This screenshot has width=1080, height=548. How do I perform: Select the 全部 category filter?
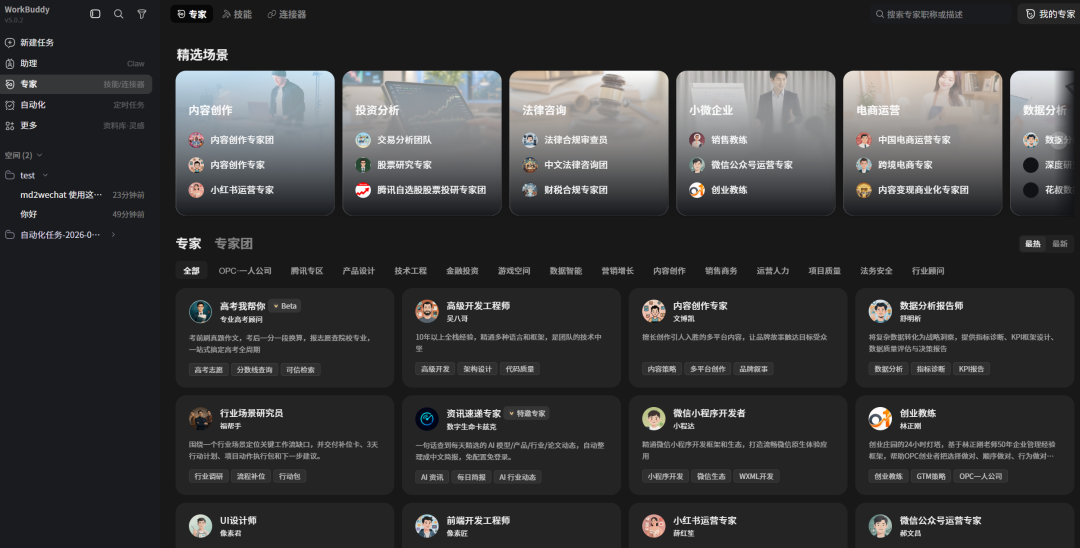click(191, 271)
